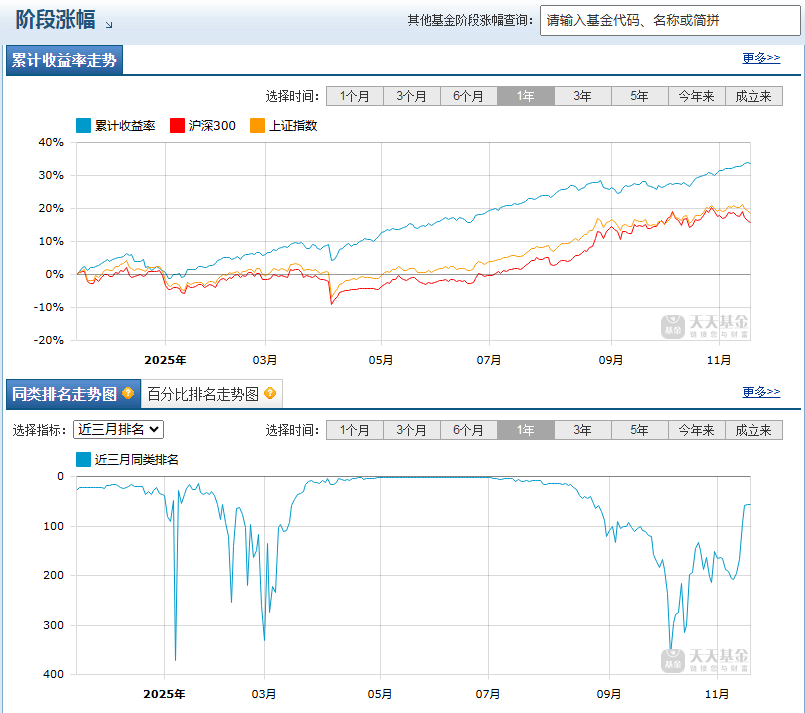The width and height of the screenshot is (805, 713).
Task: Toggle the red 沪深300 legend swatch
Action: 177,125
